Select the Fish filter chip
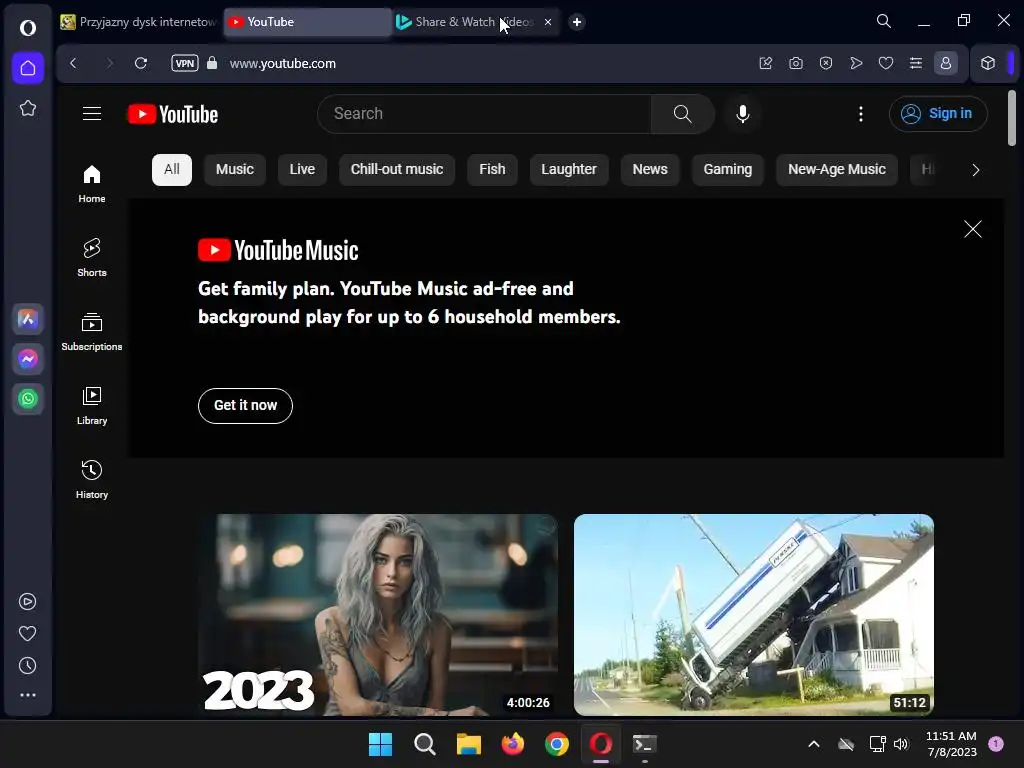 coord(492,170)
